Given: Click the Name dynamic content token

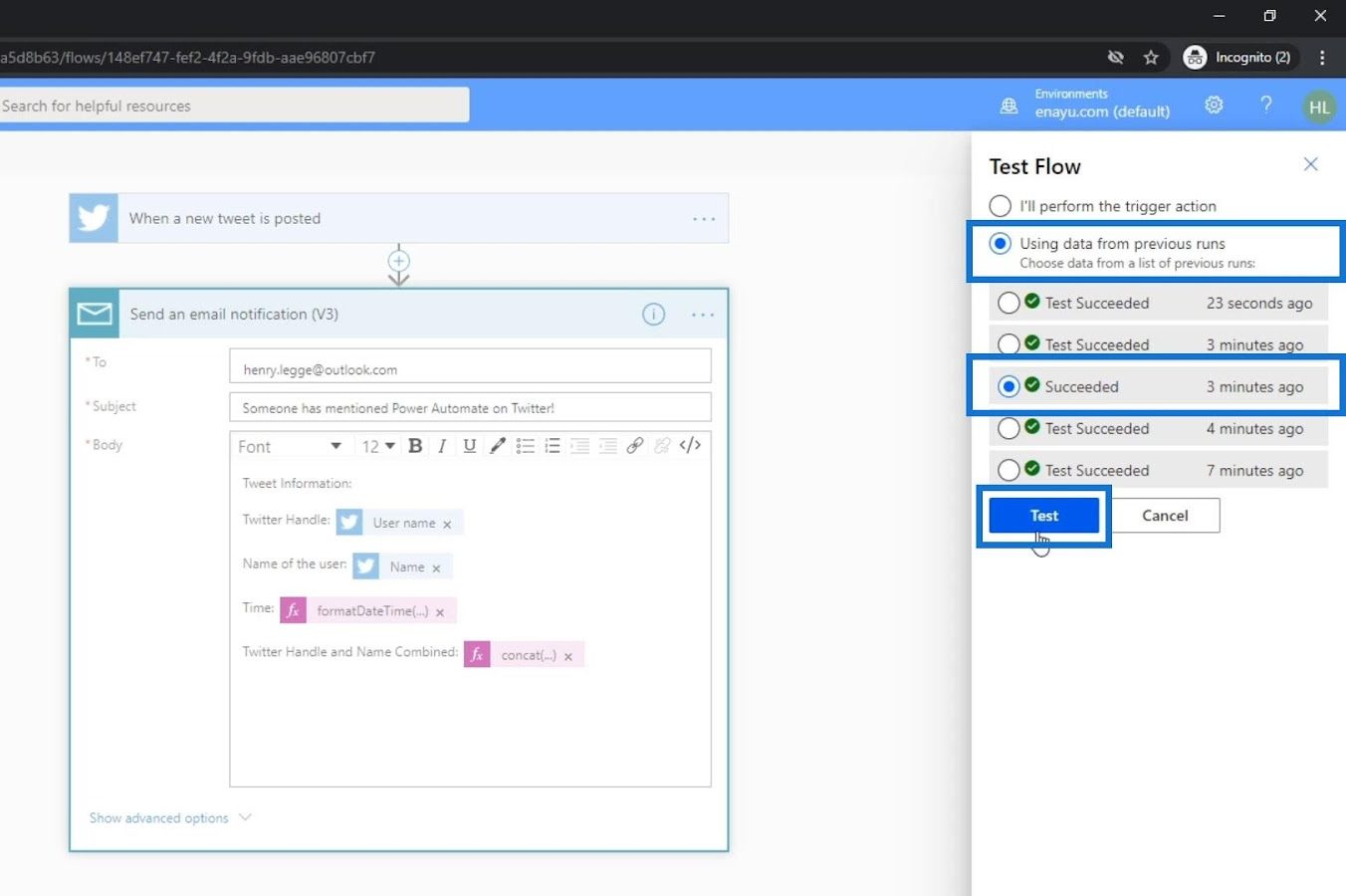Looking at the screenshot, I should click(x=403, y=566).
